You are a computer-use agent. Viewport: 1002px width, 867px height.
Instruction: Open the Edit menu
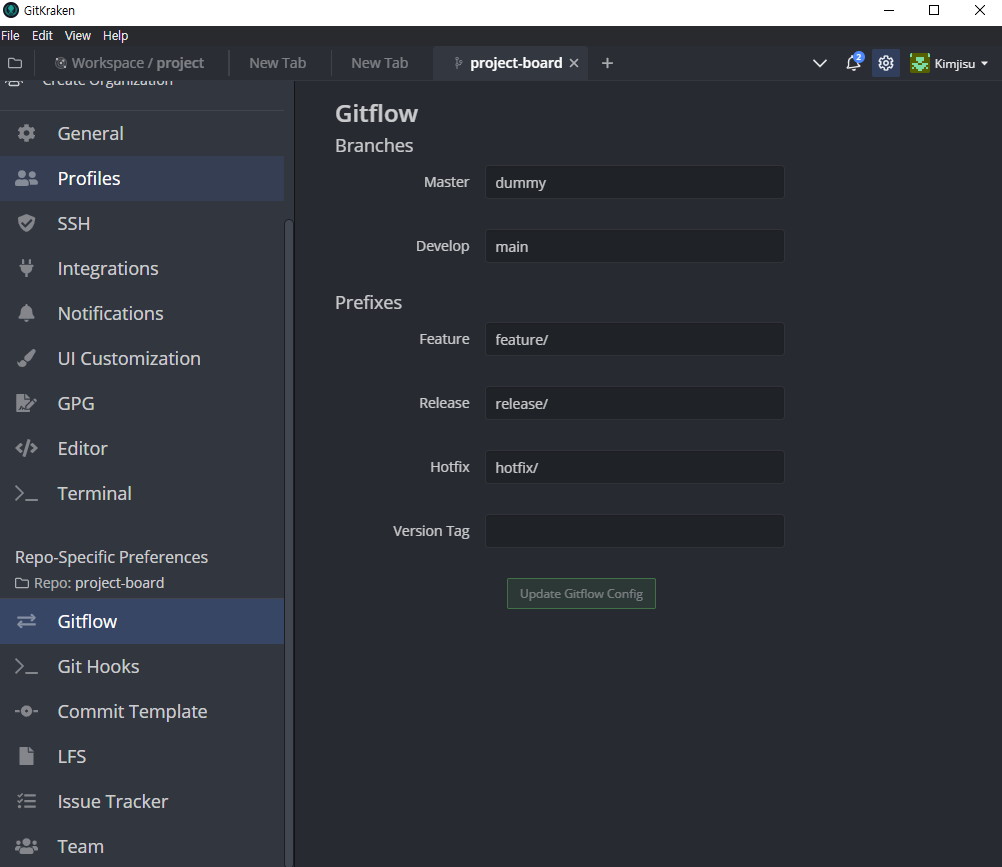point(42,36)
